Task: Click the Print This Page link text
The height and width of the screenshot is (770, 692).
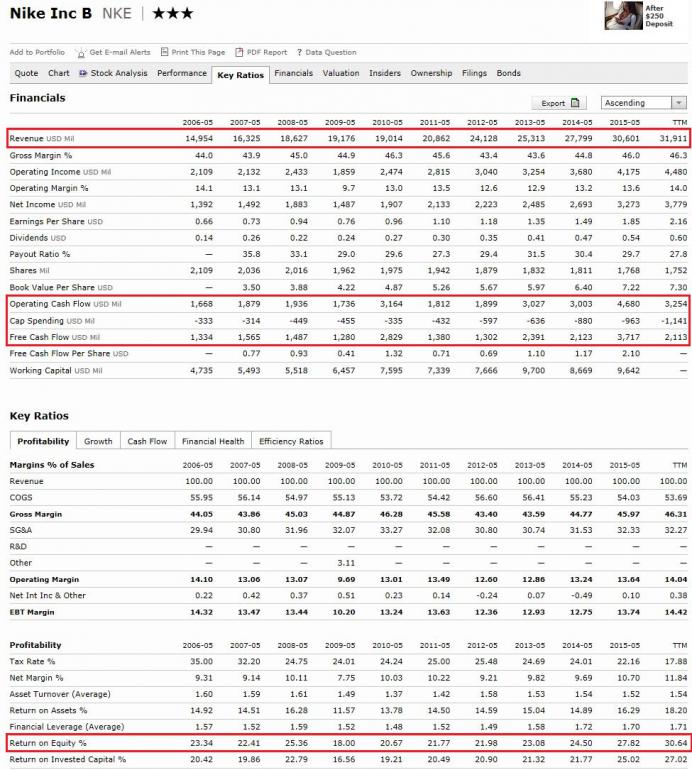Action: click(x=198, y=52)
